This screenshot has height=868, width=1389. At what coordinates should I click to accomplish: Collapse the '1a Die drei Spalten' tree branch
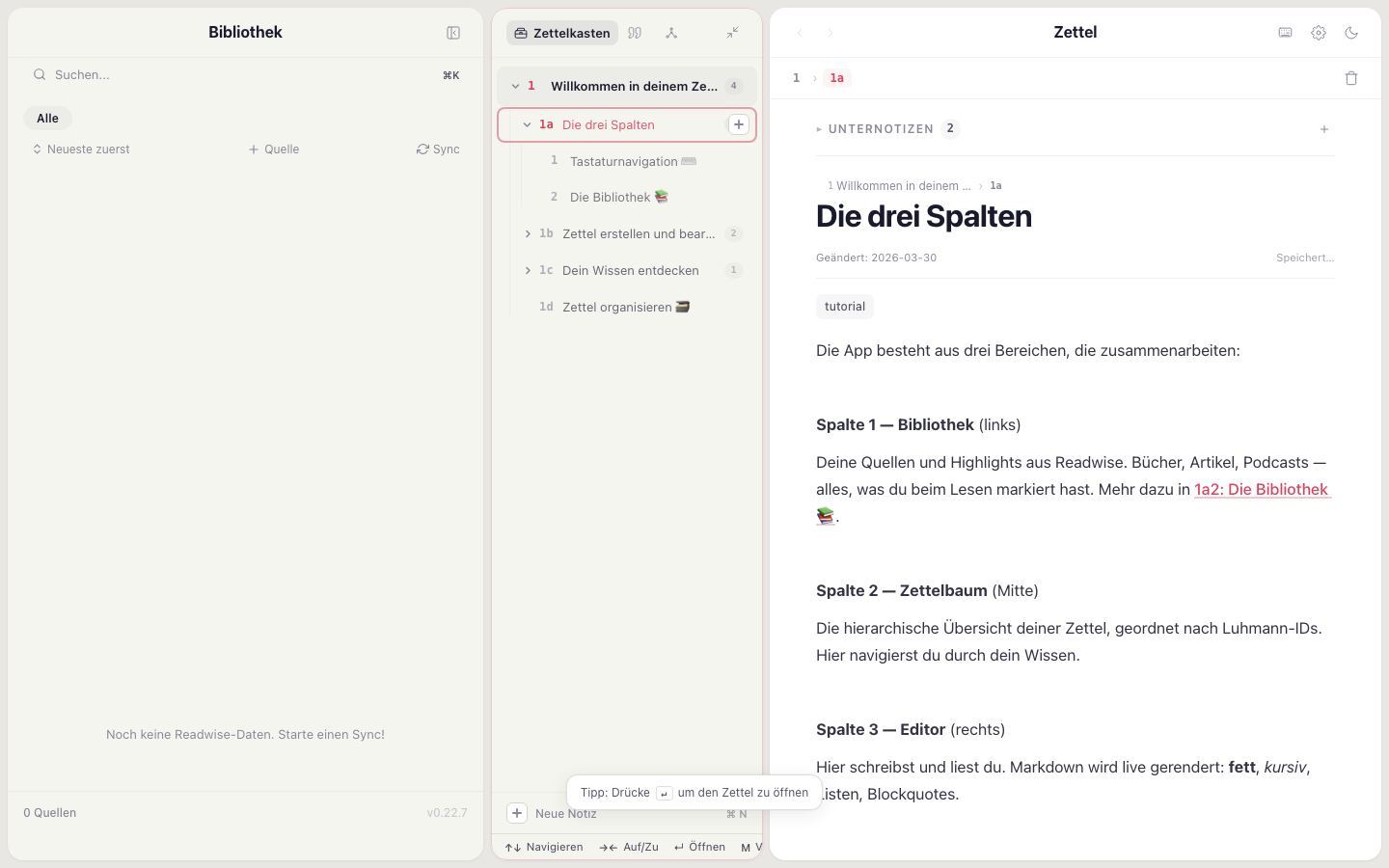coord(527,124)
